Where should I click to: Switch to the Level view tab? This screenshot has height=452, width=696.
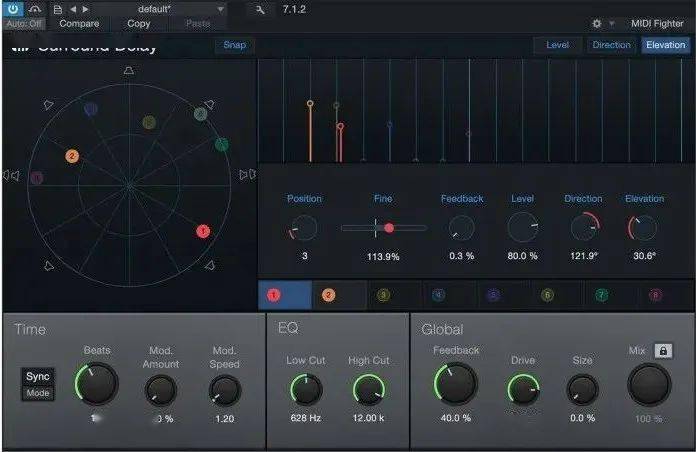(558, 45)
